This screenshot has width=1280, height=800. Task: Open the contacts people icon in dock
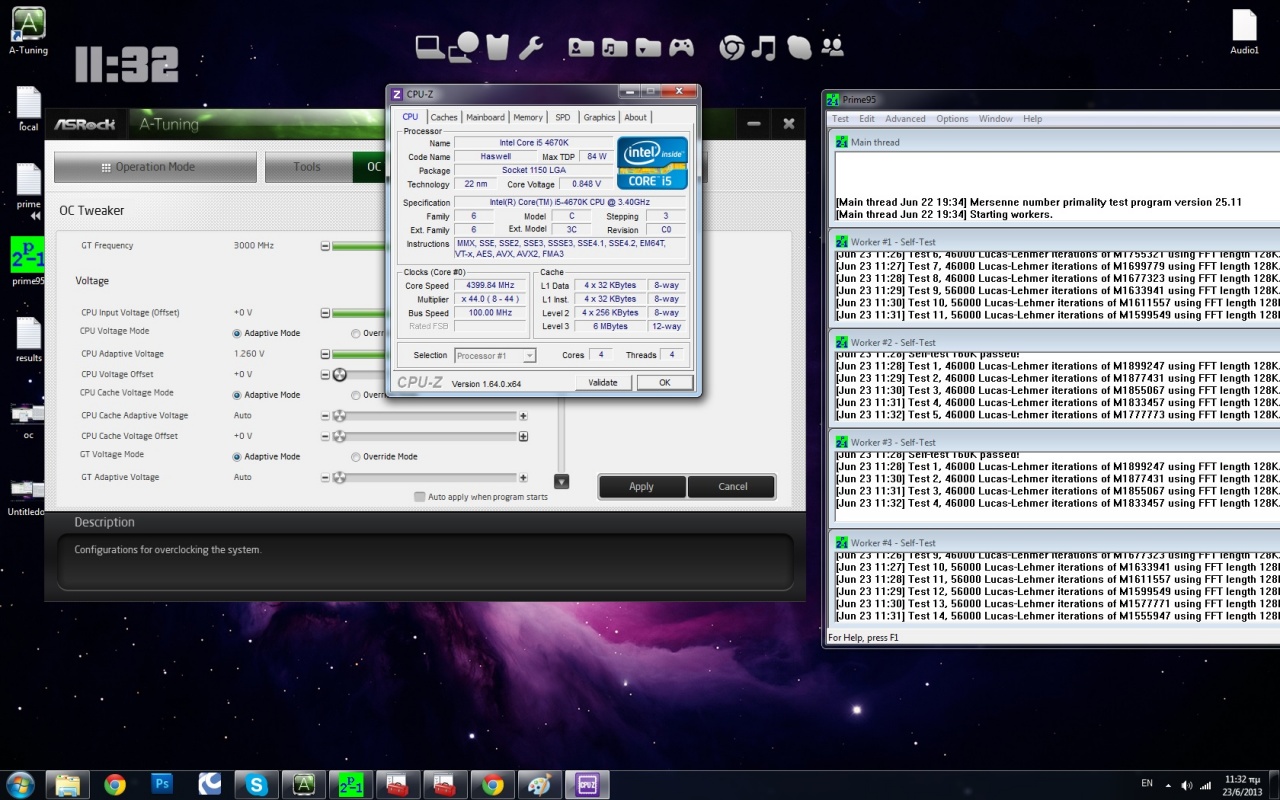coord(832,47)
